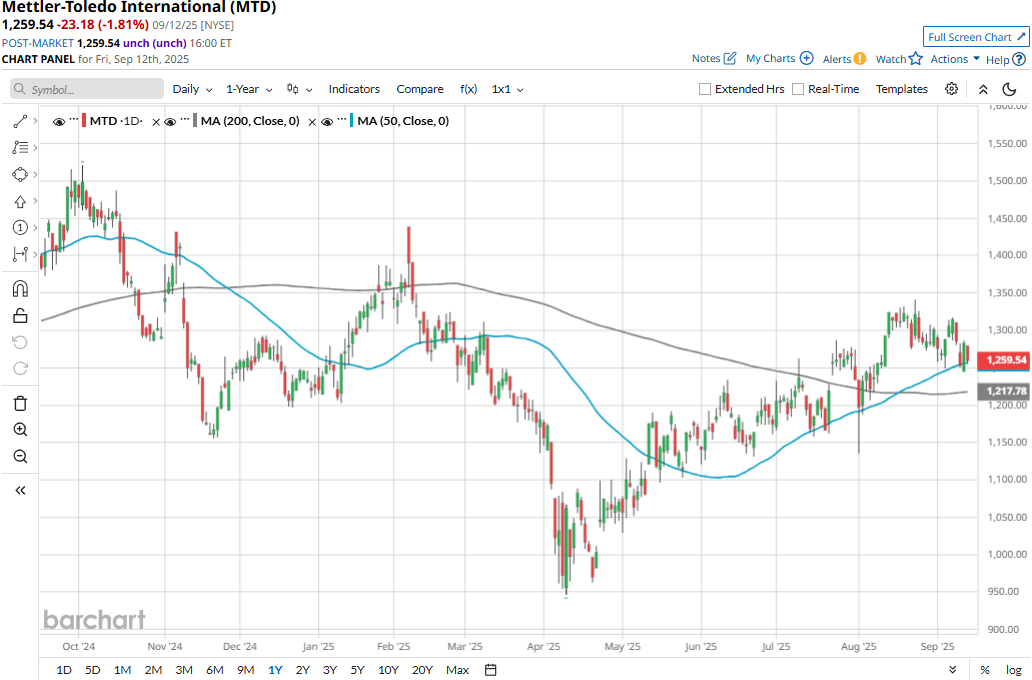This screenshot has width=1032, height=680.
Task: Open Notes edit icon
Action: tap(730, 58)
